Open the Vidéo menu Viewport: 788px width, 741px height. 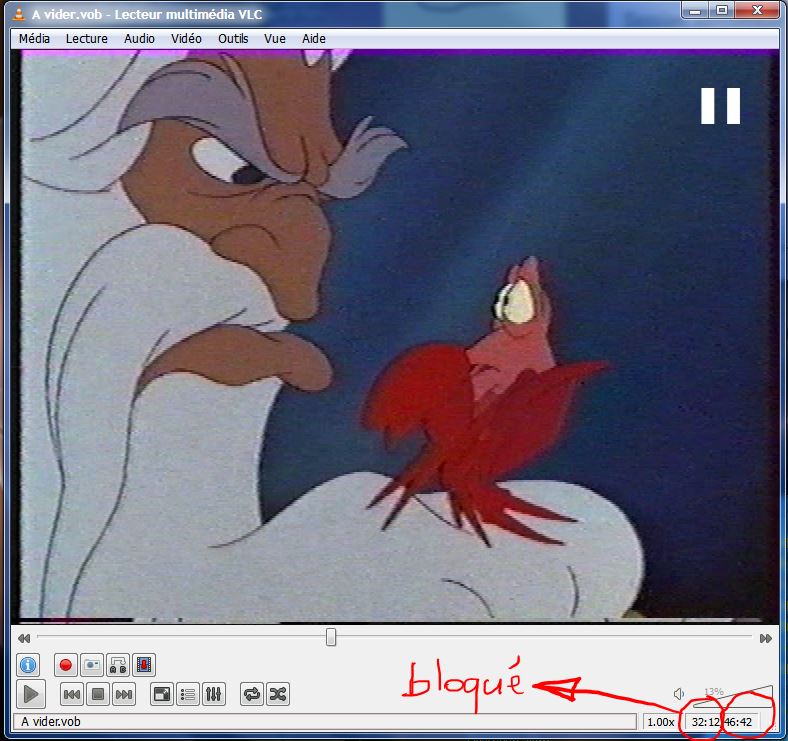pyautogui.click(x=186, y=39)
